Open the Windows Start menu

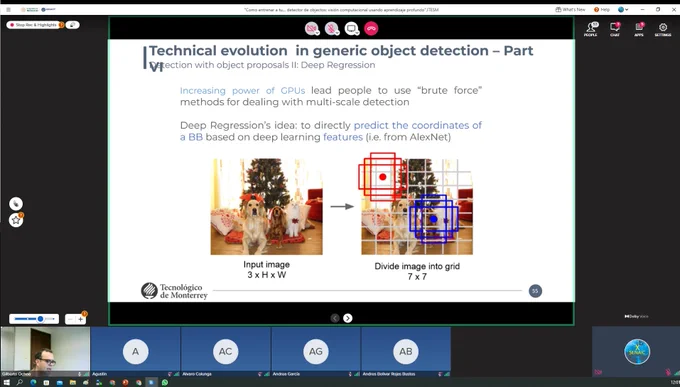[6, 382]
